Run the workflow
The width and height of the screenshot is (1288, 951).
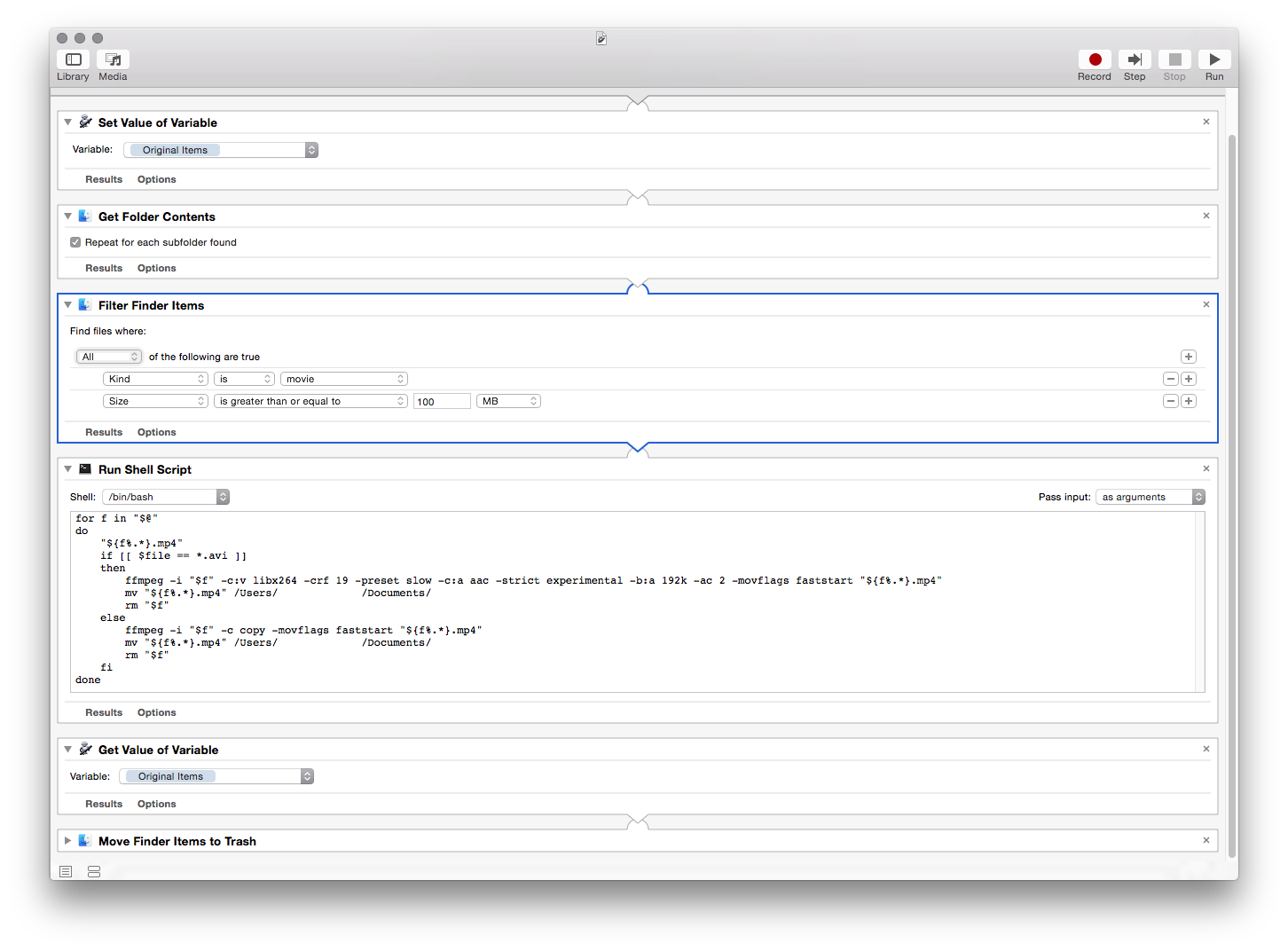coord(1214,59)
